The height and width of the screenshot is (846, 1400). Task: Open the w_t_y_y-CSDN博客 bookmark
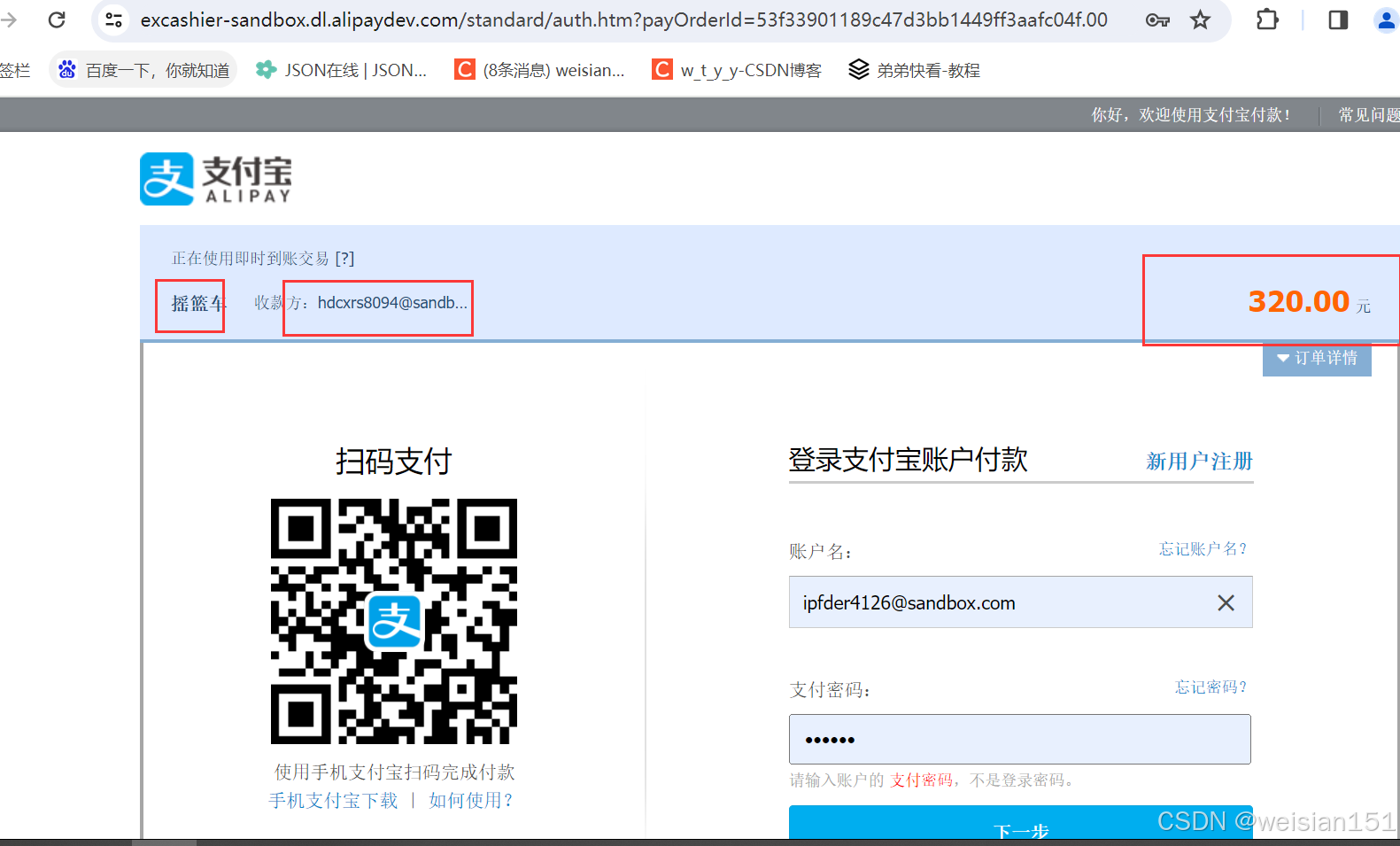(x=737, y=70)
